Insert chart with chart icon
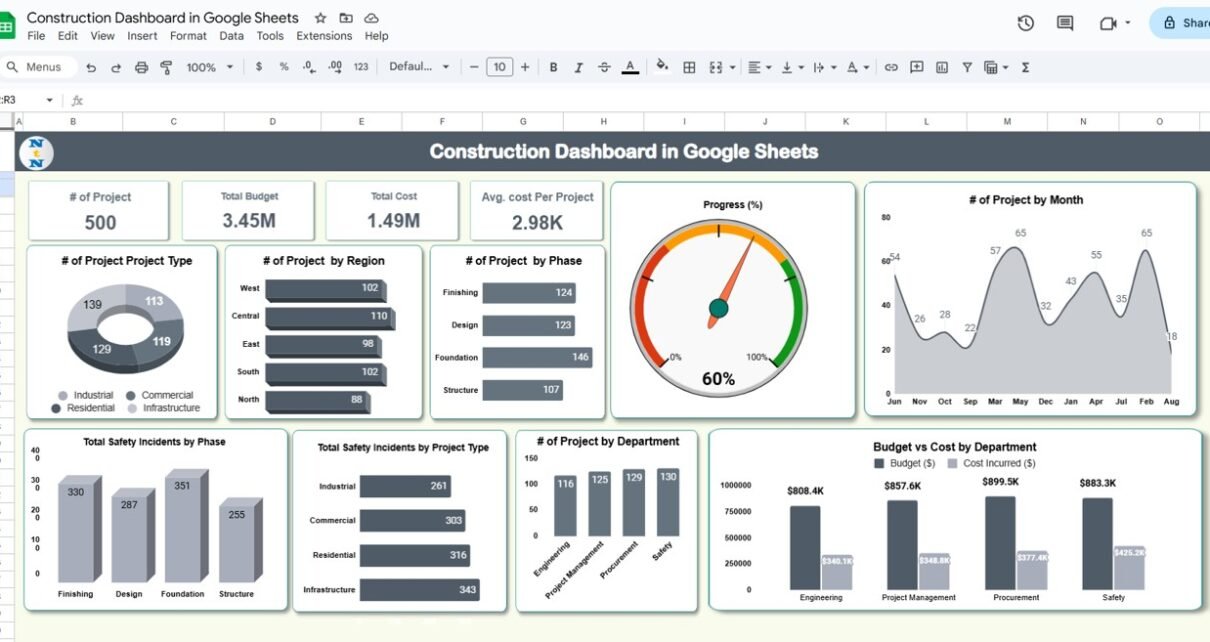 tap(942, 67)
